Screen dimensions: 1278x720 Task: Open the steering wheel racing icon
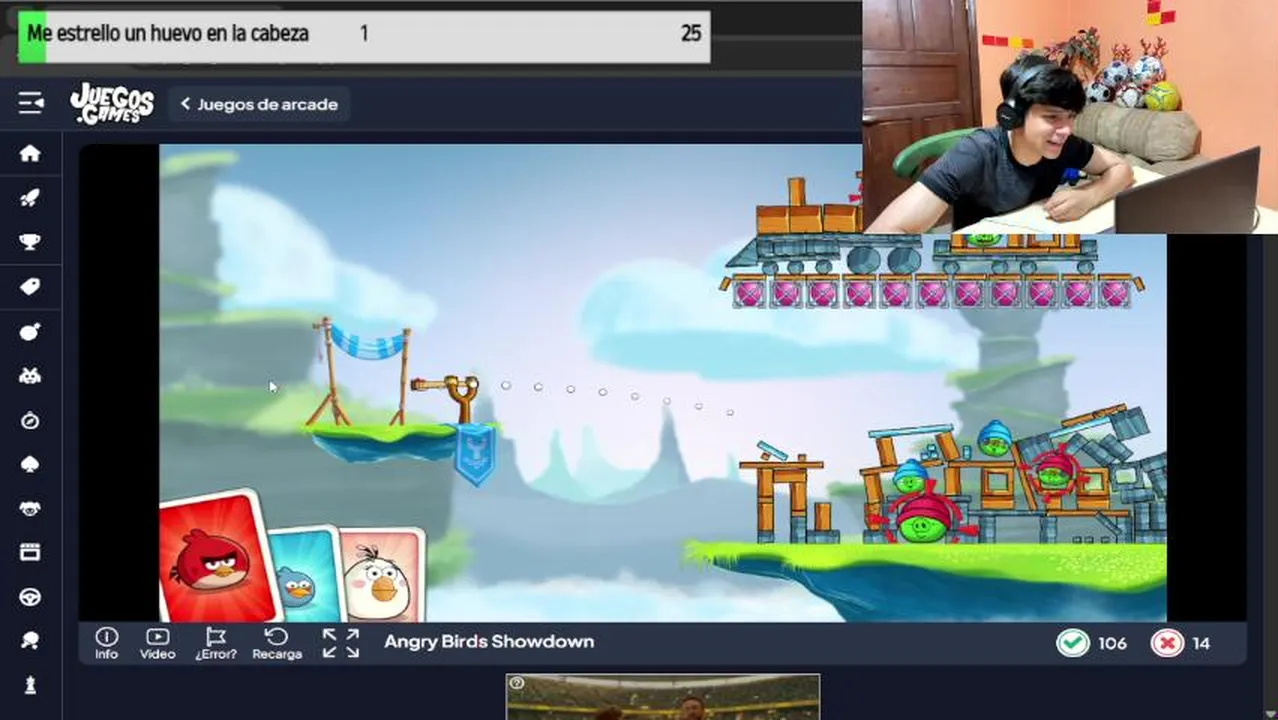[x=30, y=597]
